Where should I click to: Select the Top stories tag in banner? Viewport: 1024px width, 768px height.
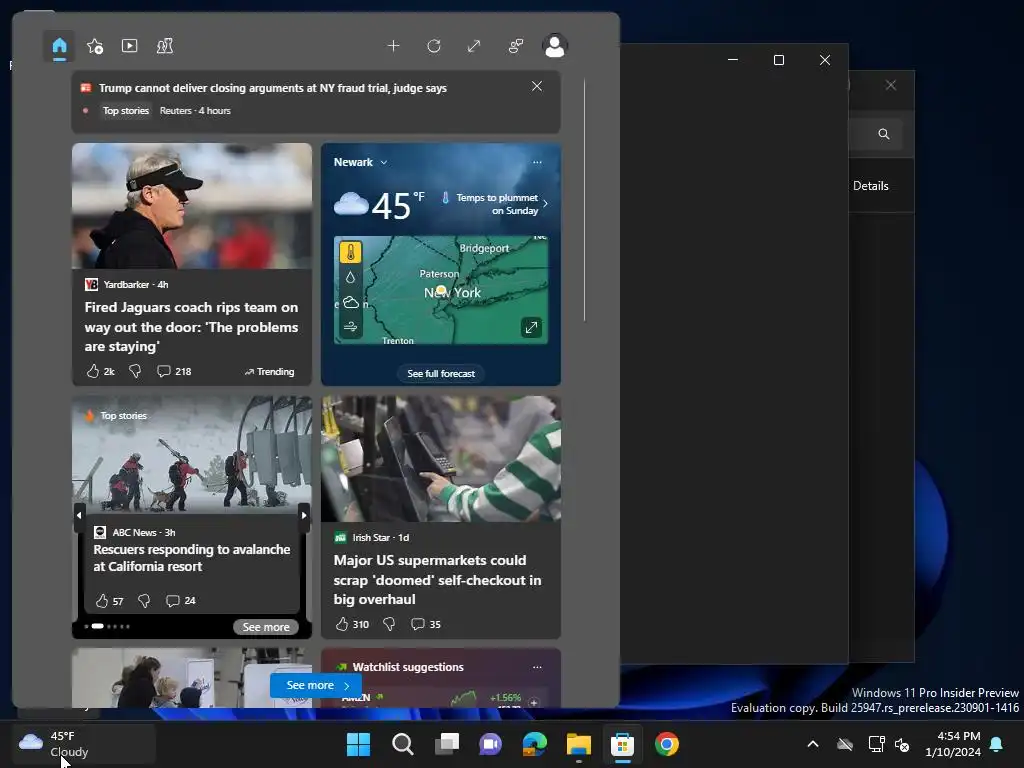[125, 111]
